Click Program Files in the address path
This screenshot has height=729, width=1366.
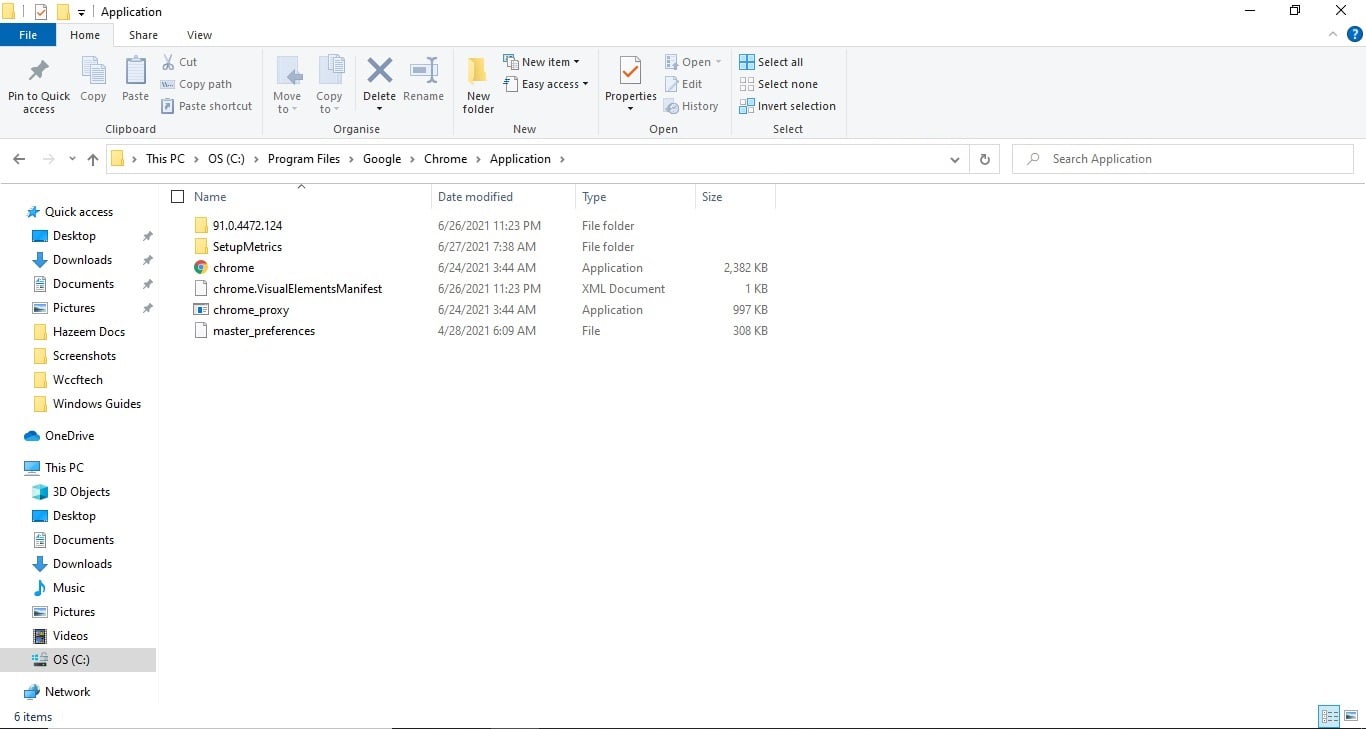tap(304, 159)
